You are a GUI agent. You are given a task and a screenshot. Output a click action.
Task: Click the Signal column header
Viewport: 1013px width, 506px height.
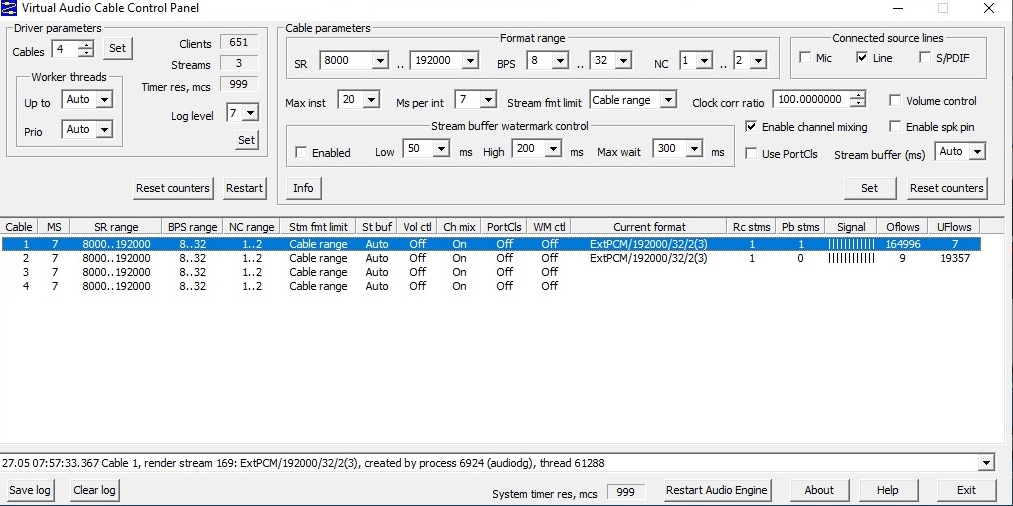point(851,227)
